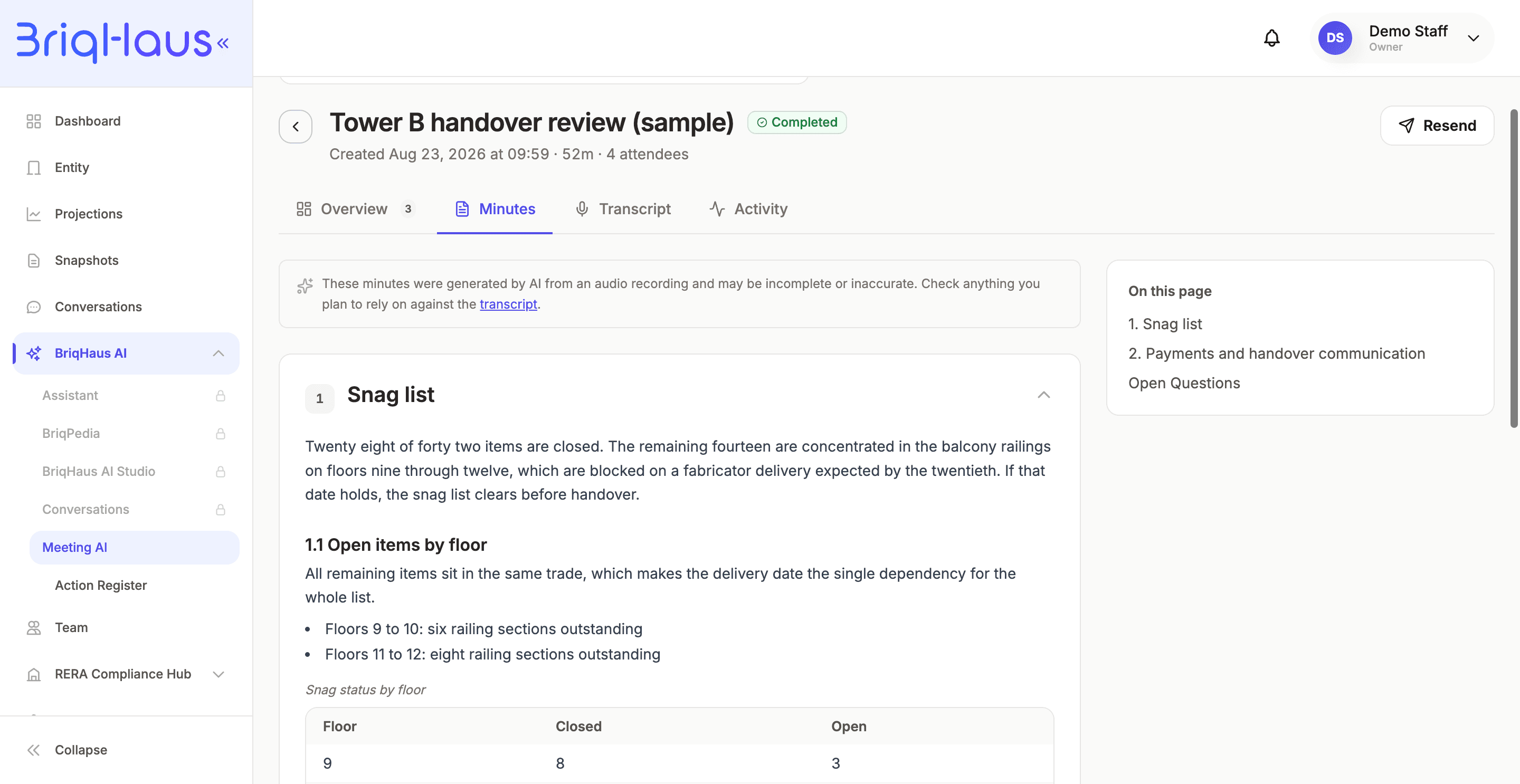Click the lock icon beside Assistant
The height and width of the screenshot is (784, 1520).
coord(221,396)
